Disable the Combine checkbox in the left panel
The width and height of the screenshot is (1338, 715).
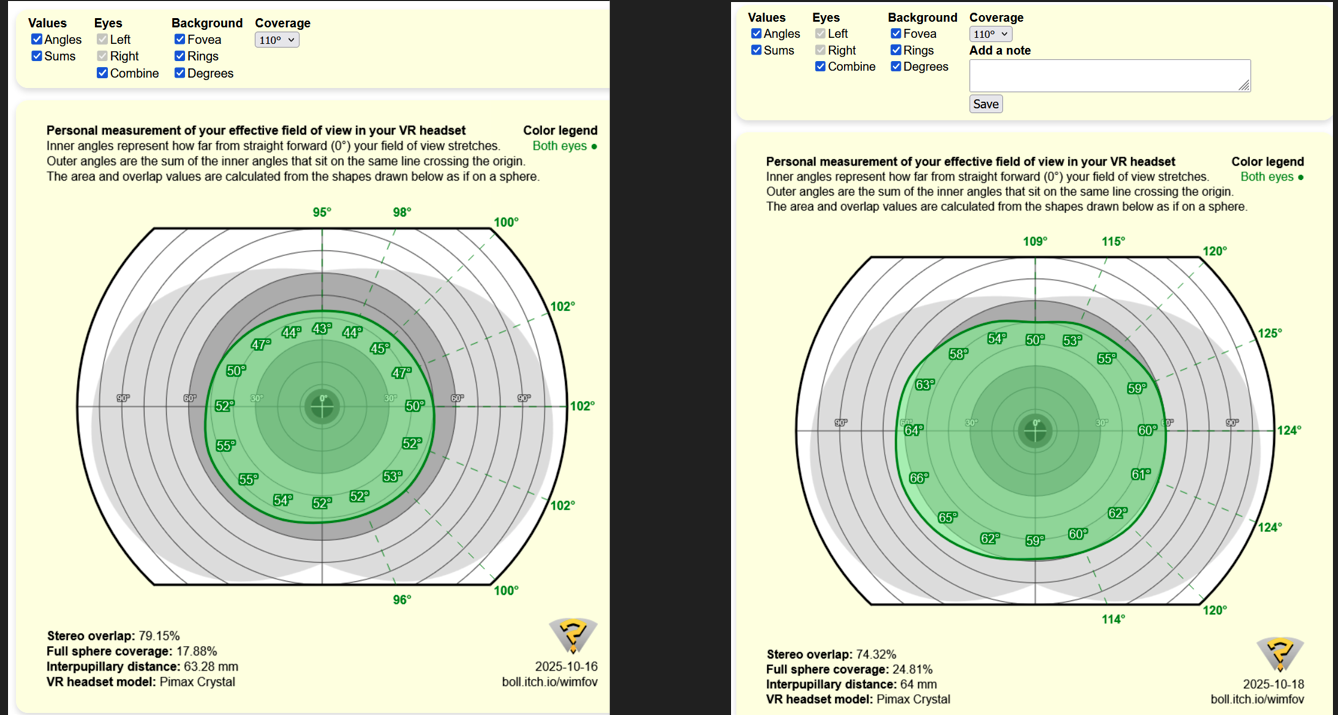point(103,73)
